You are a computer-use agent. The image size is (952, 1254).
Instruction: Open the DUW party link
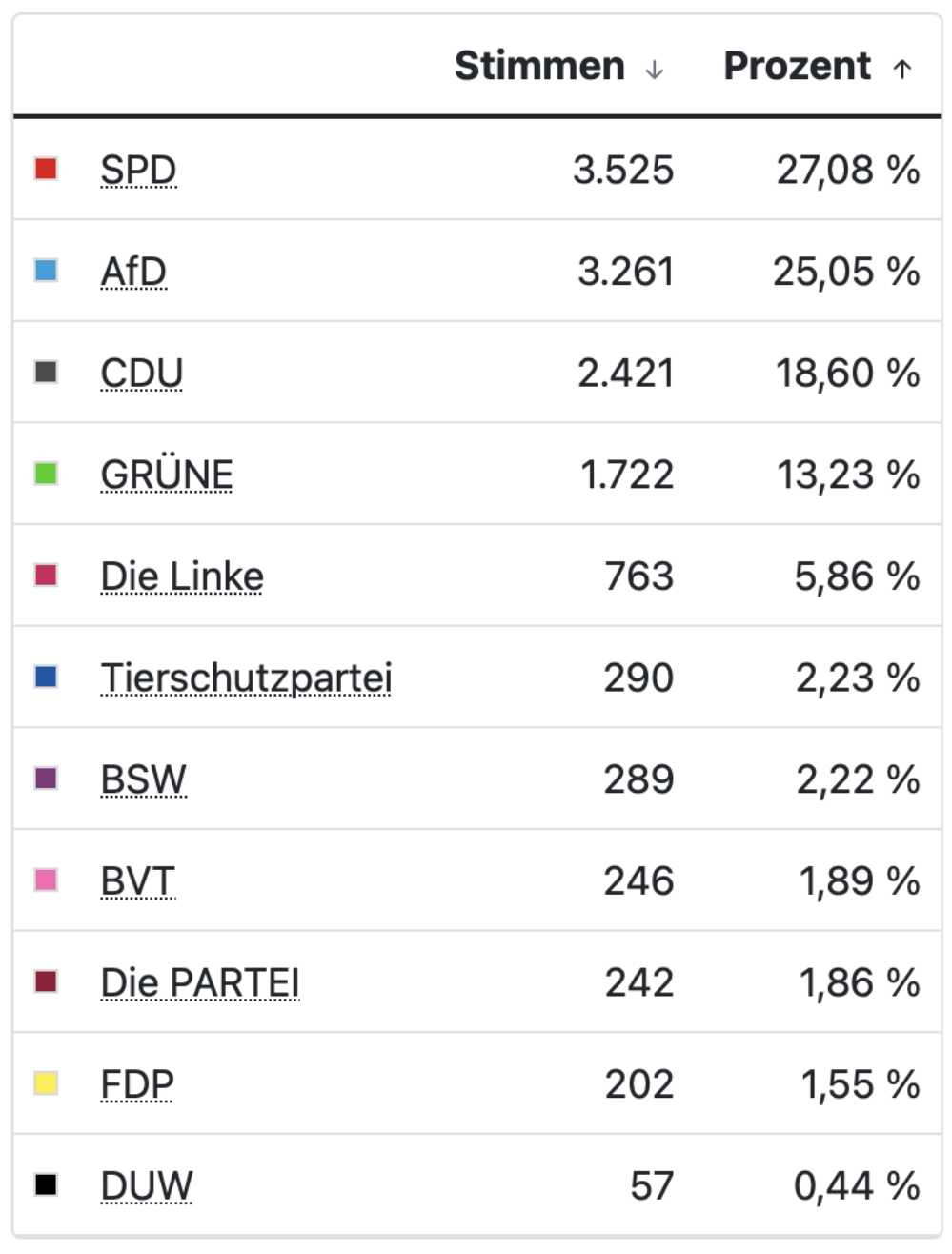pos(146,1185)
